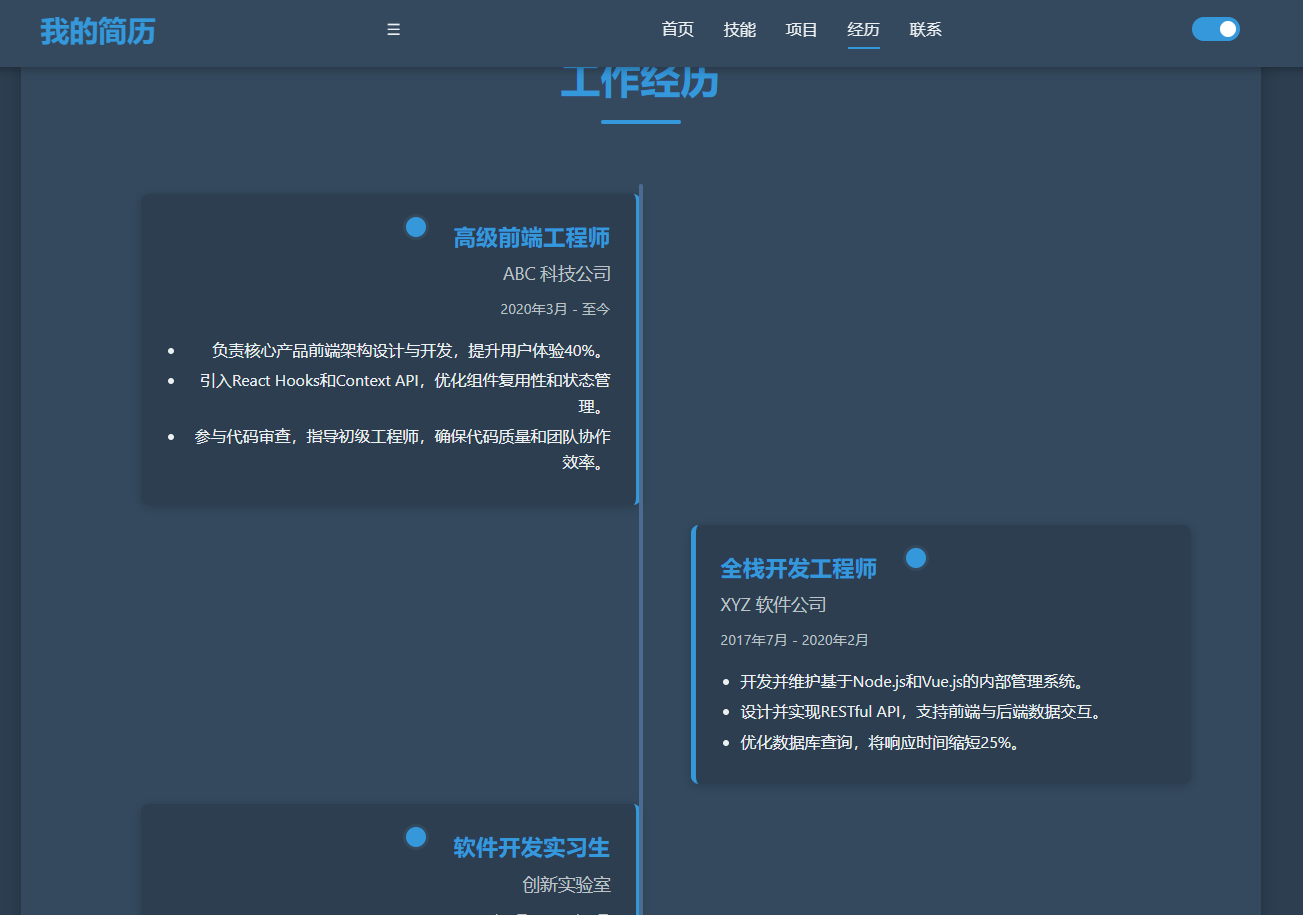Open the hamburger menu icon
The image size is (1303, 915).
(394, 30)
